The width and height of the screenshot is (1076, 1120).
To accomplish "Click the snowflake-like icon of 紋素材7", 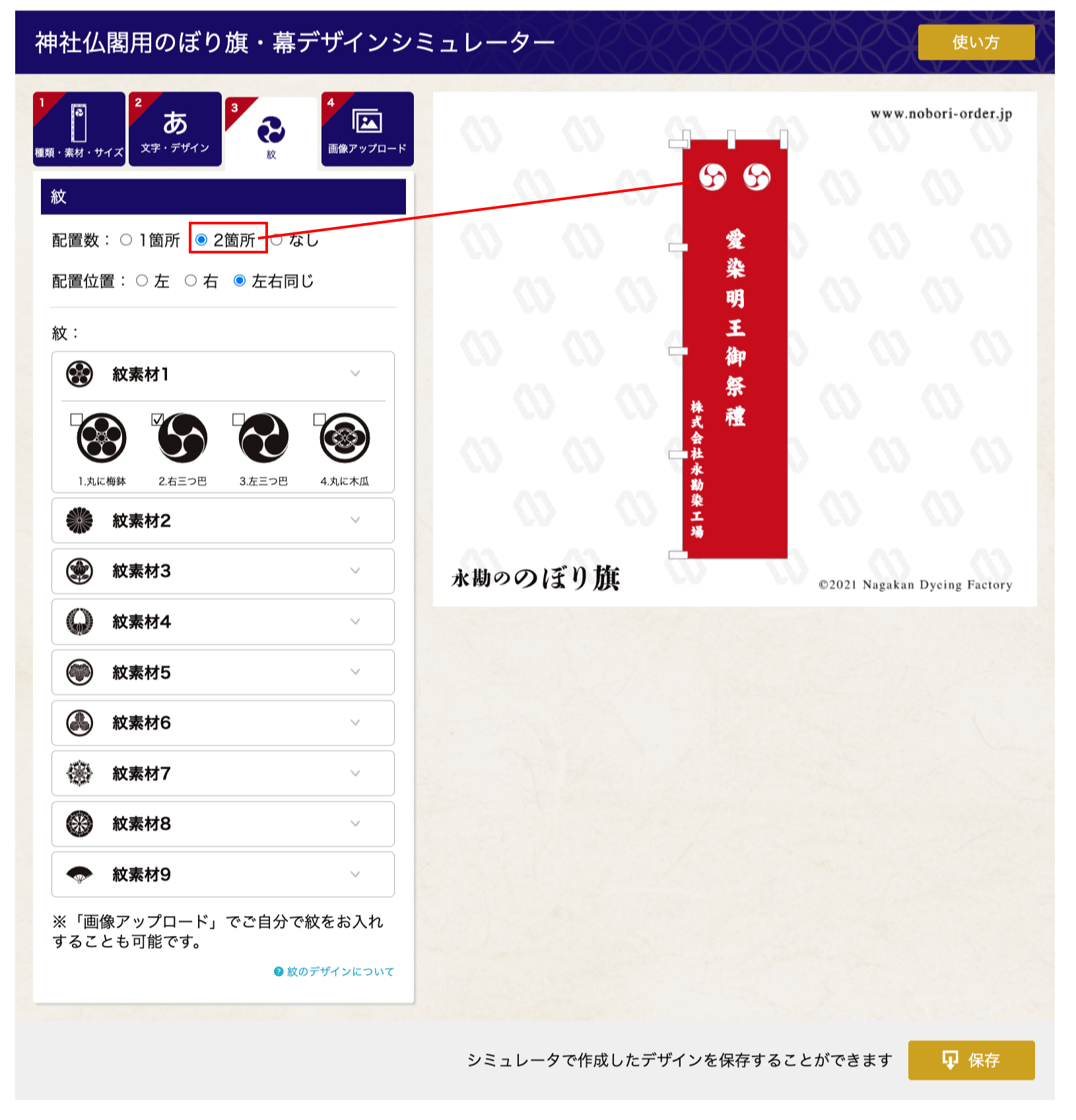I will 80,774.
